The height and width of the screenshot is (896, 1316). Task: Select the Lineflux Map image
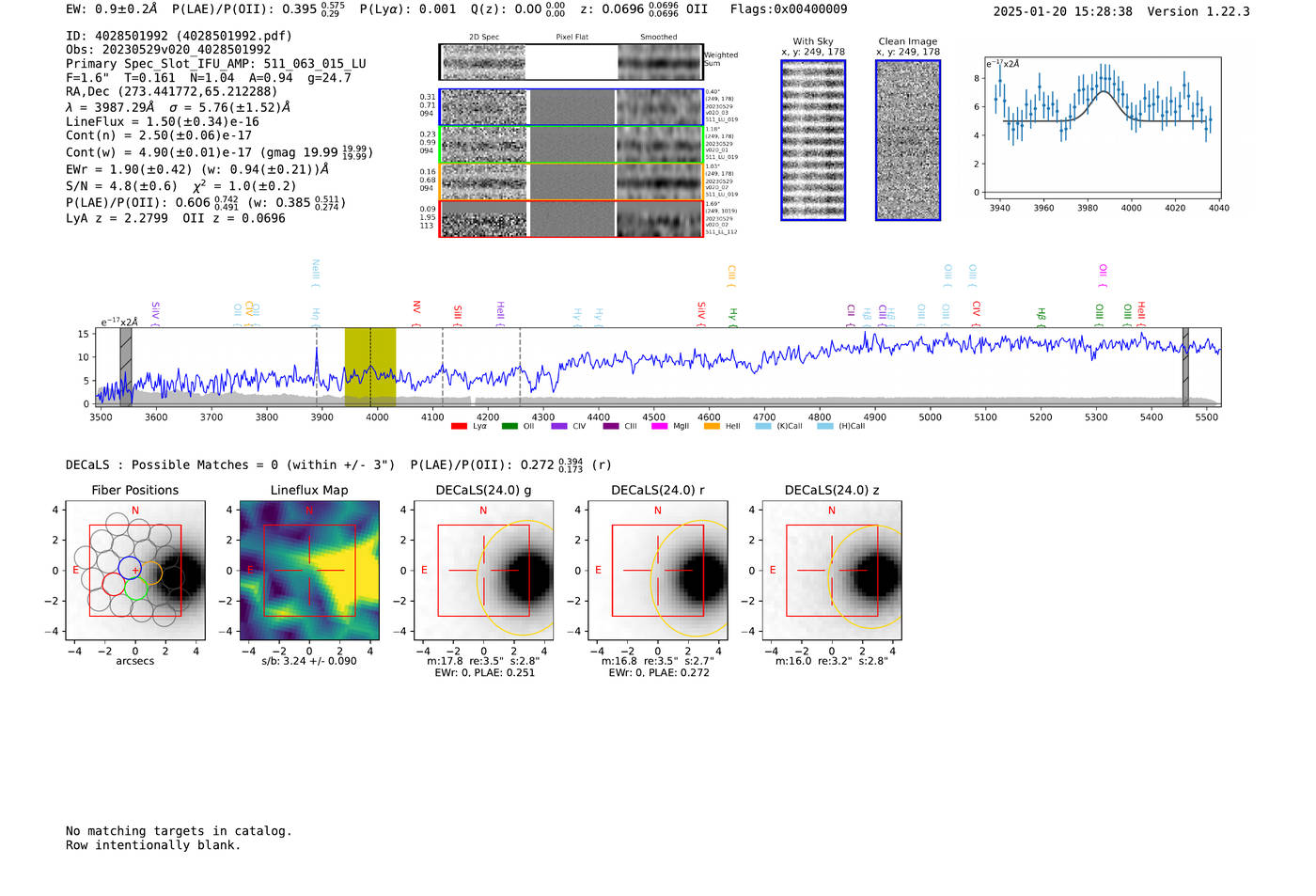[x=309, y=570]
